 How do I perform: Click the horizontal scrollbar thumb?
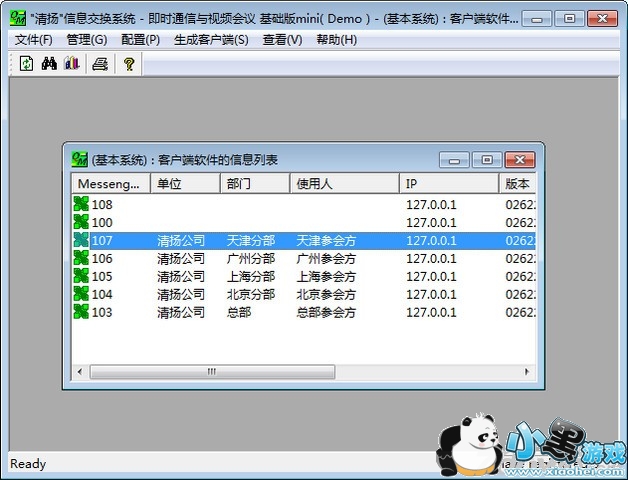click(212, 372)
